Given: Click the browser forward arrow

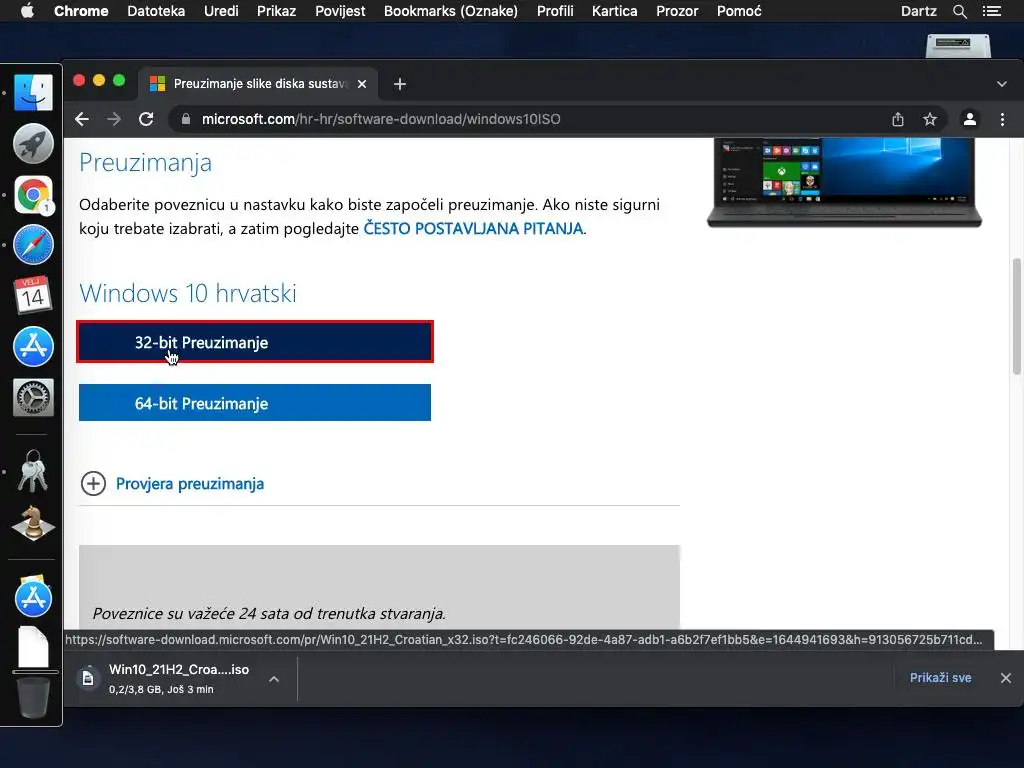Looking at the screenshot, I should click(x=114, y=120).
